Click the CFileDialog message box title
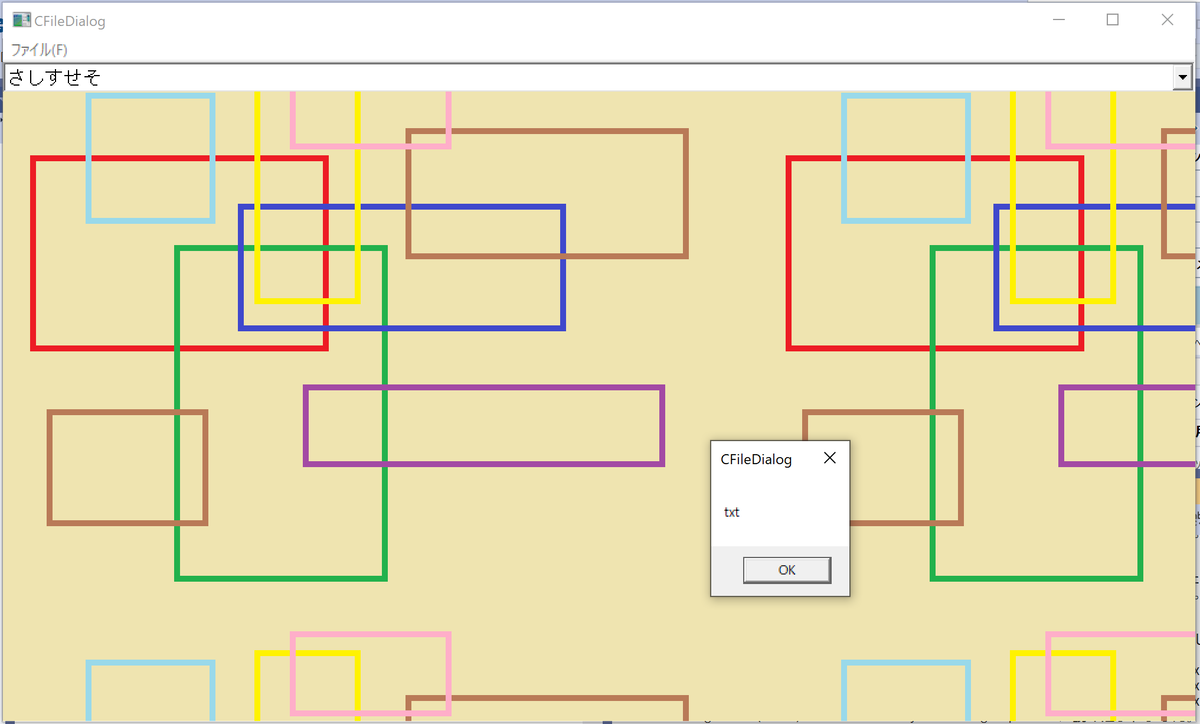This screenshot has height=724, width=1200. click(756, 460)
